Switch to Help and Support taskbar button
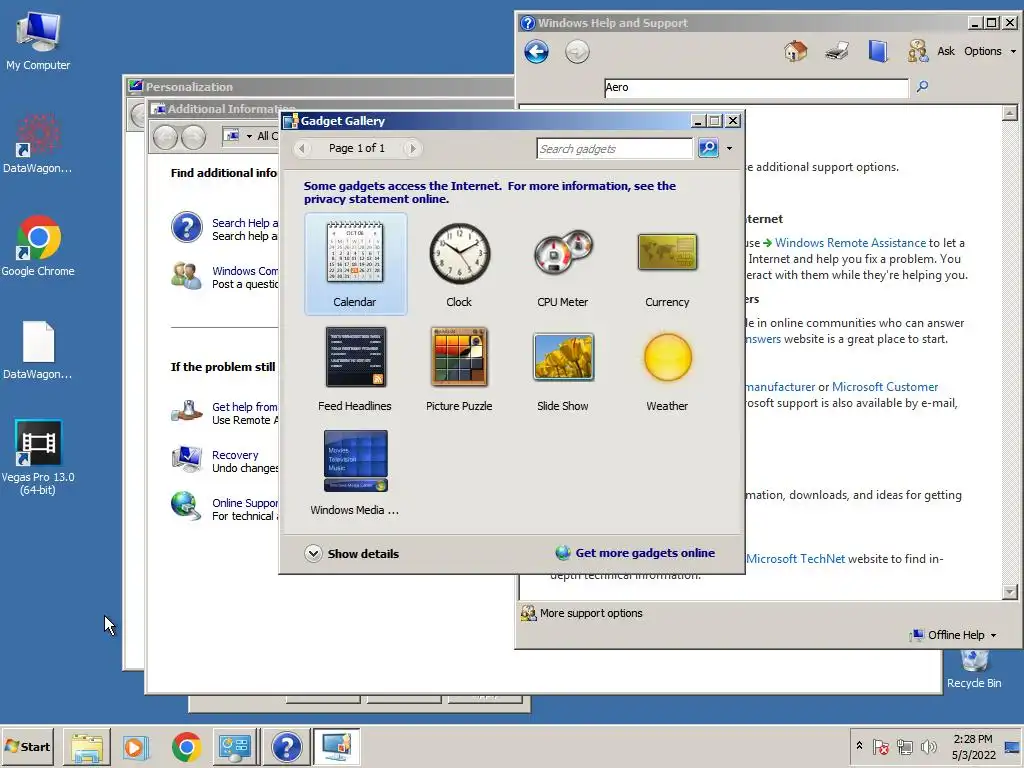1024x768 pixels. click(x=286, y=747)
